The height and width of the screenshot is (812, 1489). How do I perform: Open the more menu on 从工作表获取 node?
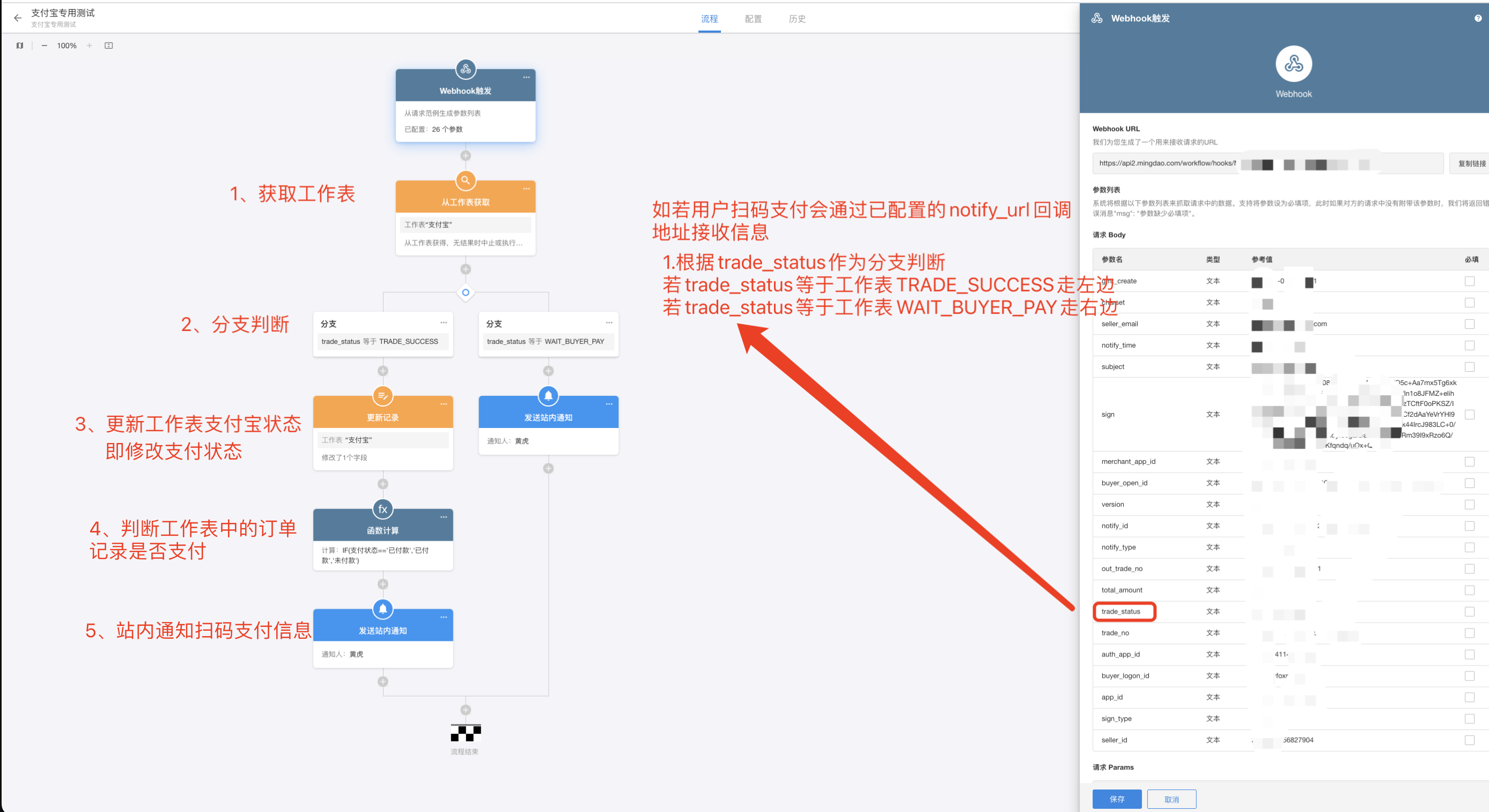(526, 189)
